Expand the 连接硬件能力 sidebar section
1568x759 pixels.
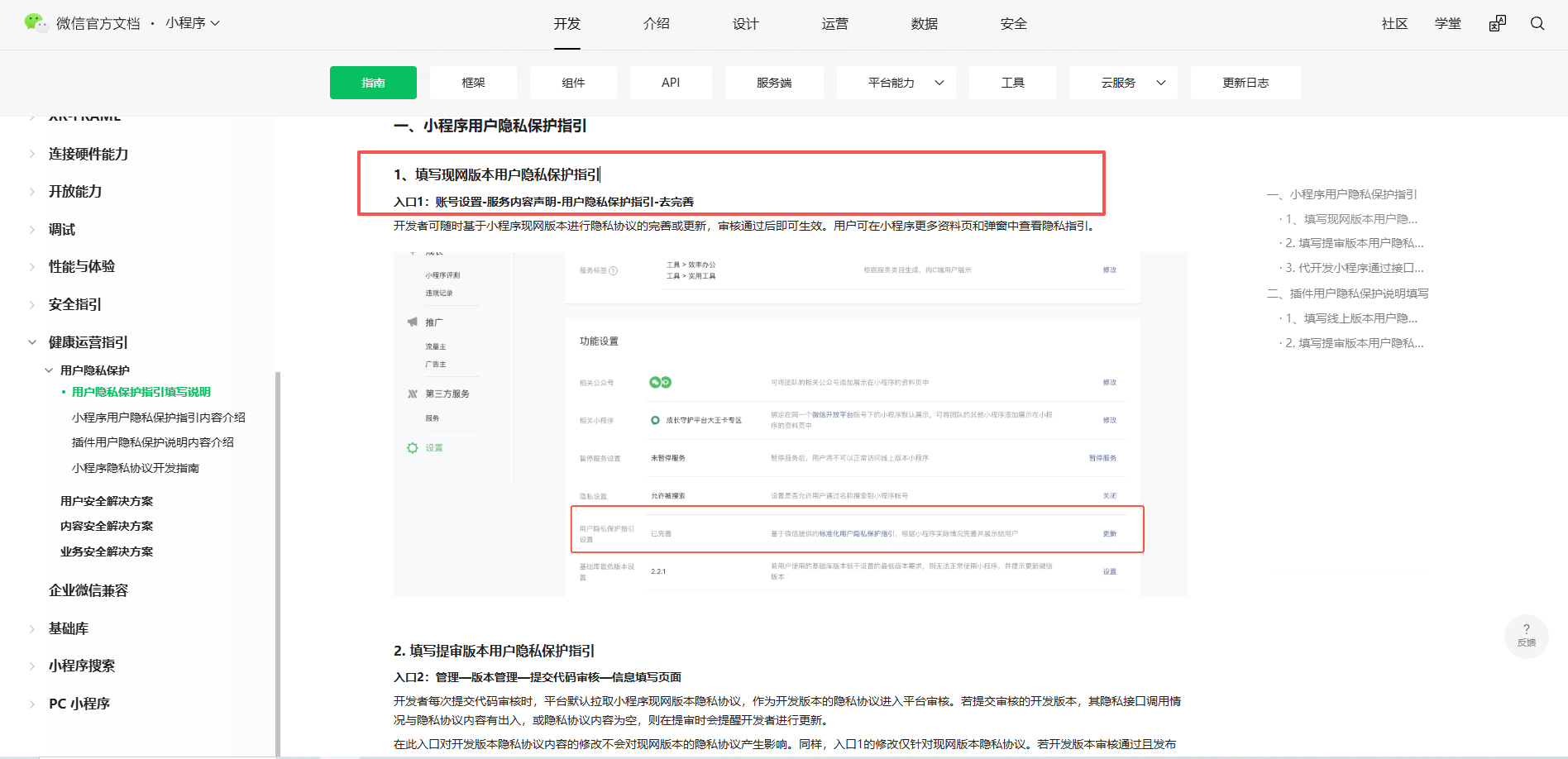[x=32, y=154]
